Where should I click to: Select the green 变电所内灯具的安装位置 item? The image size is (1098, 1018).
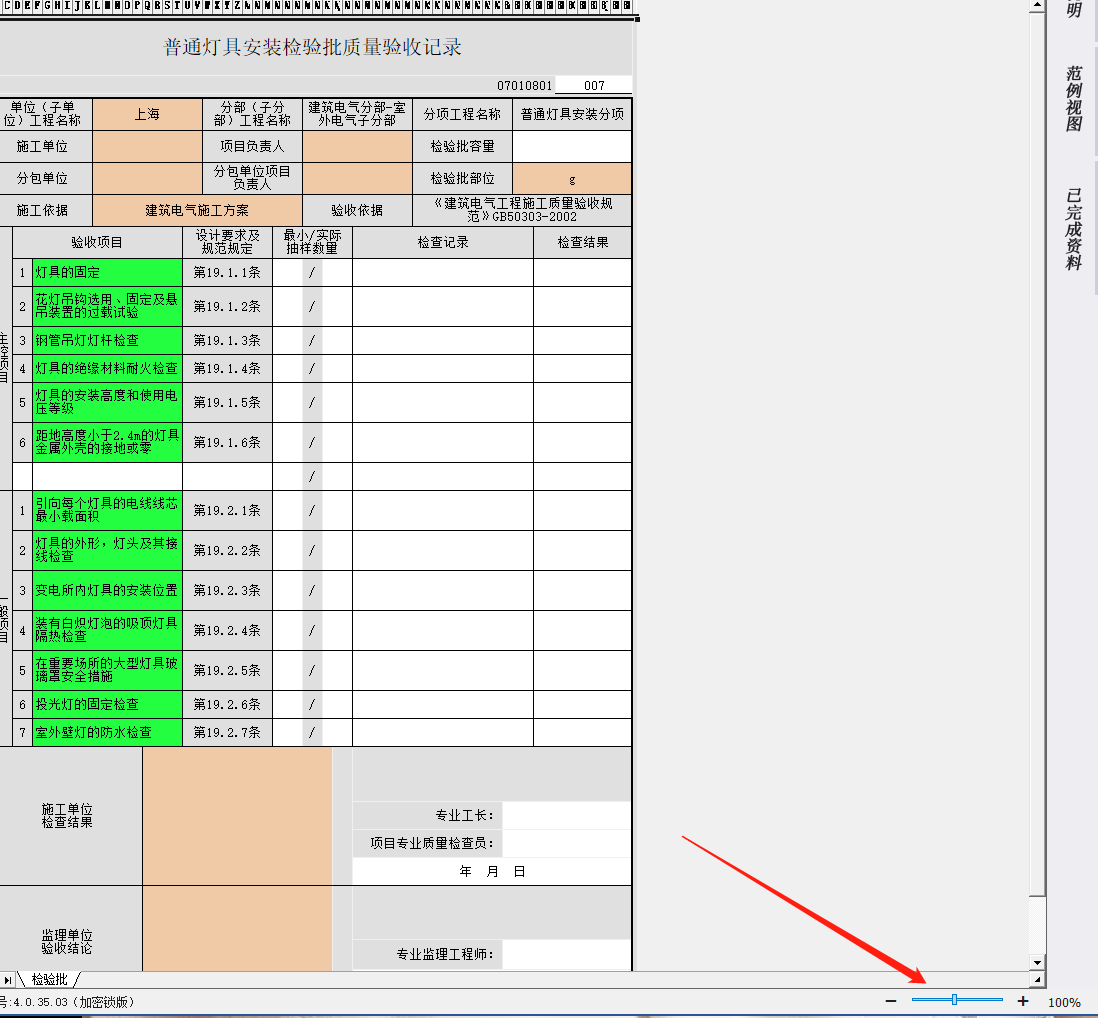(x=107, y=590)
